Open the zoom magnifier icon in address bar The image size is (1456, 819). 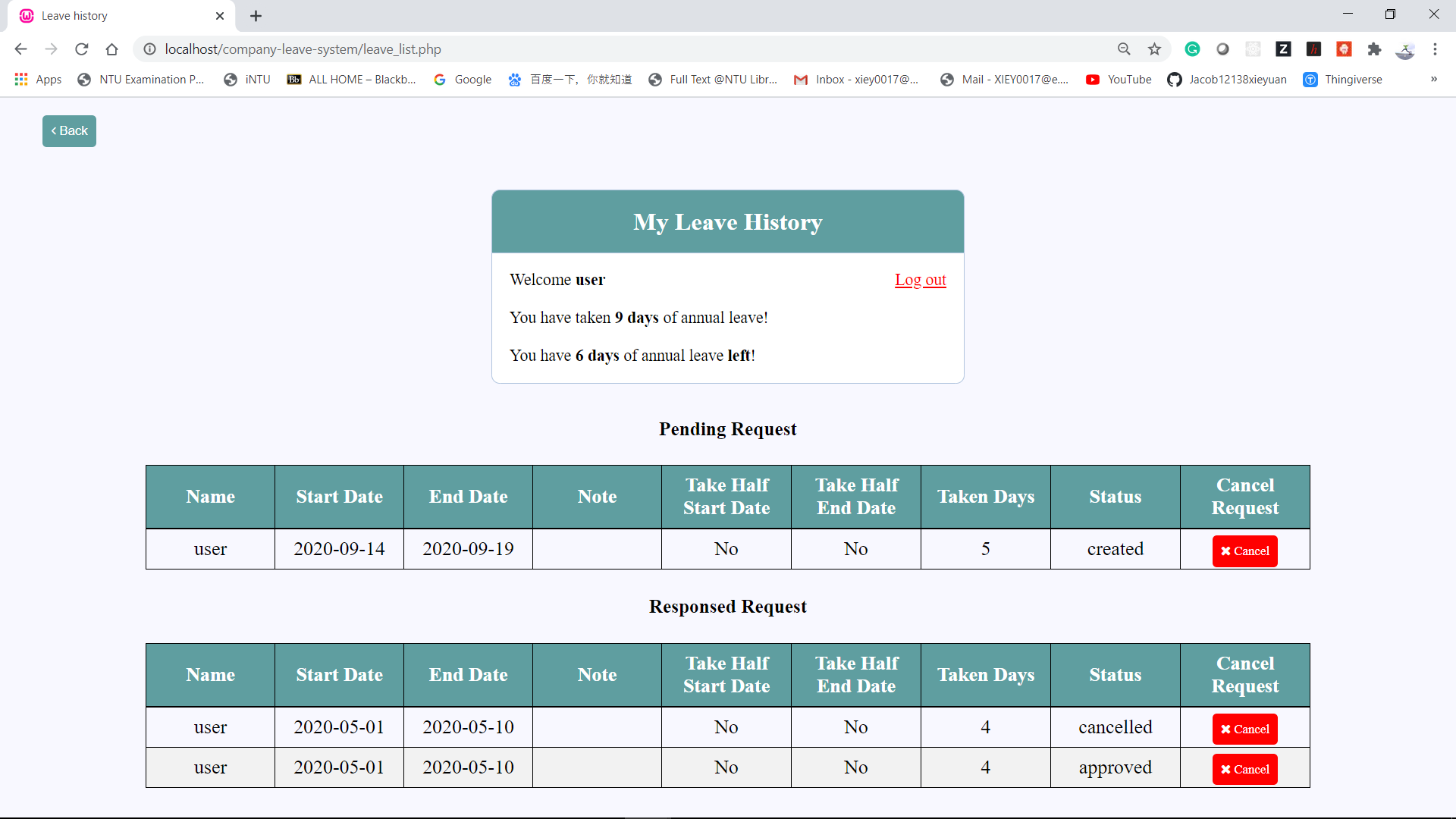(1124, 49)
